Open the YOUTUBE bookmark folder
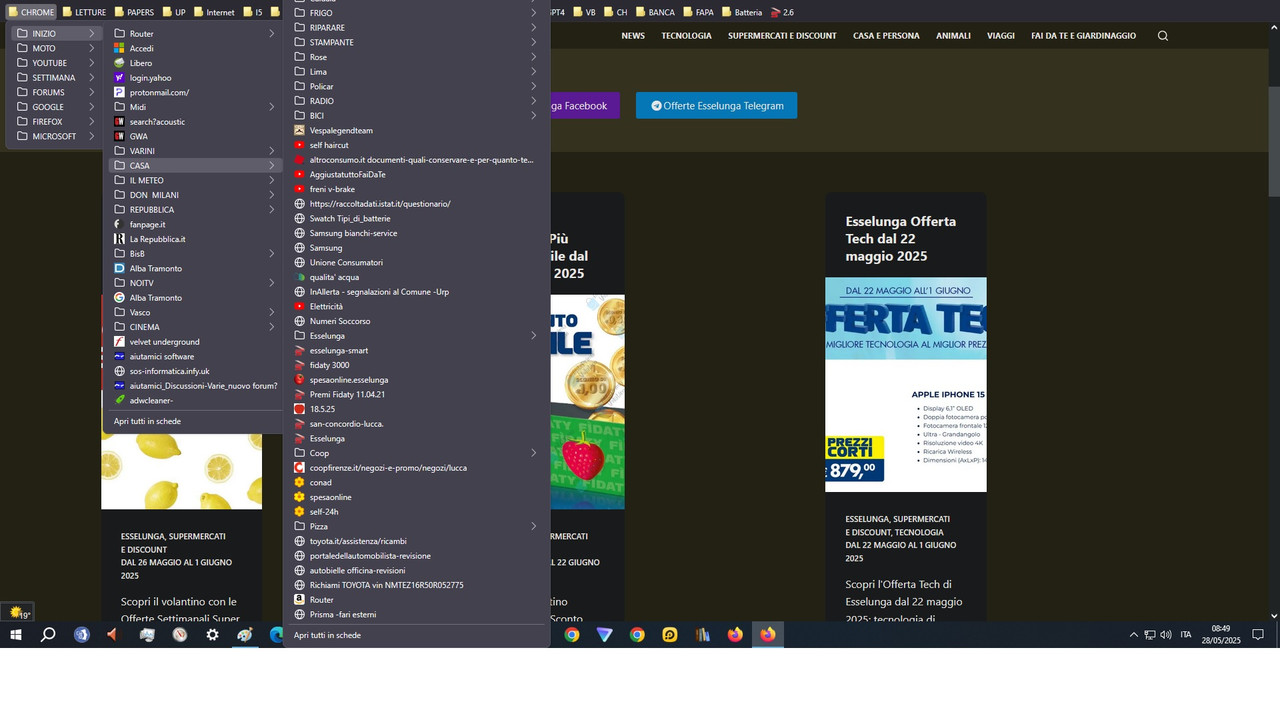The image size is (1280, 720). click(x=56, y=63)
